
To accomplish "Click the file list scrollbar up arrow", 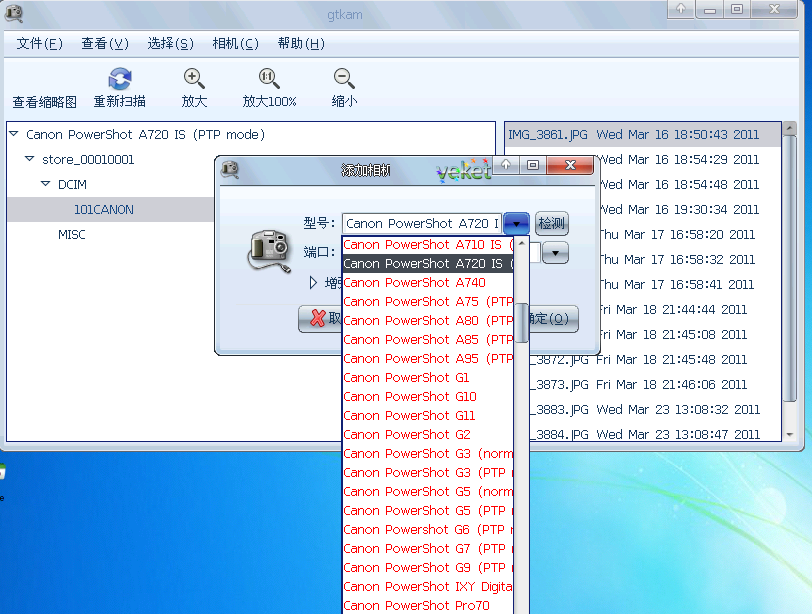I will coord(790,128).
